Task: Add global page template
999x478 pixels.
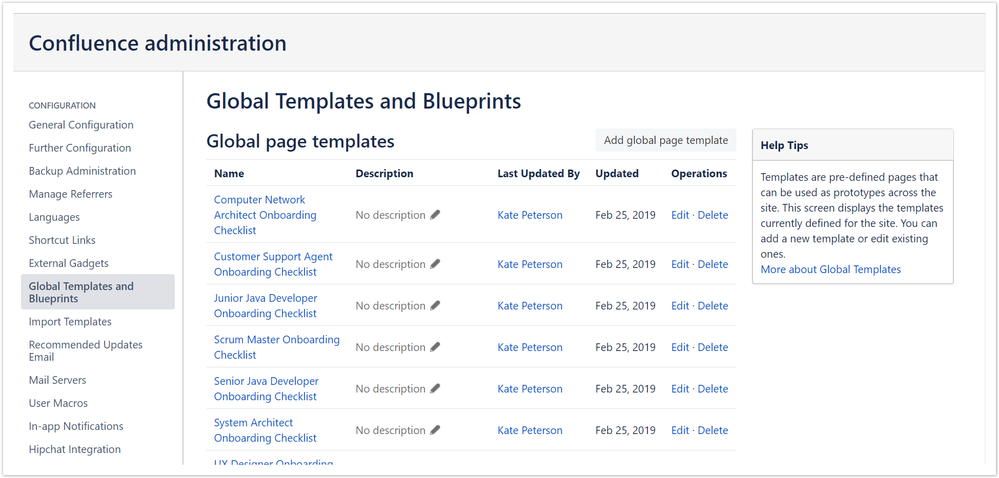Action: tap(666, 140)
